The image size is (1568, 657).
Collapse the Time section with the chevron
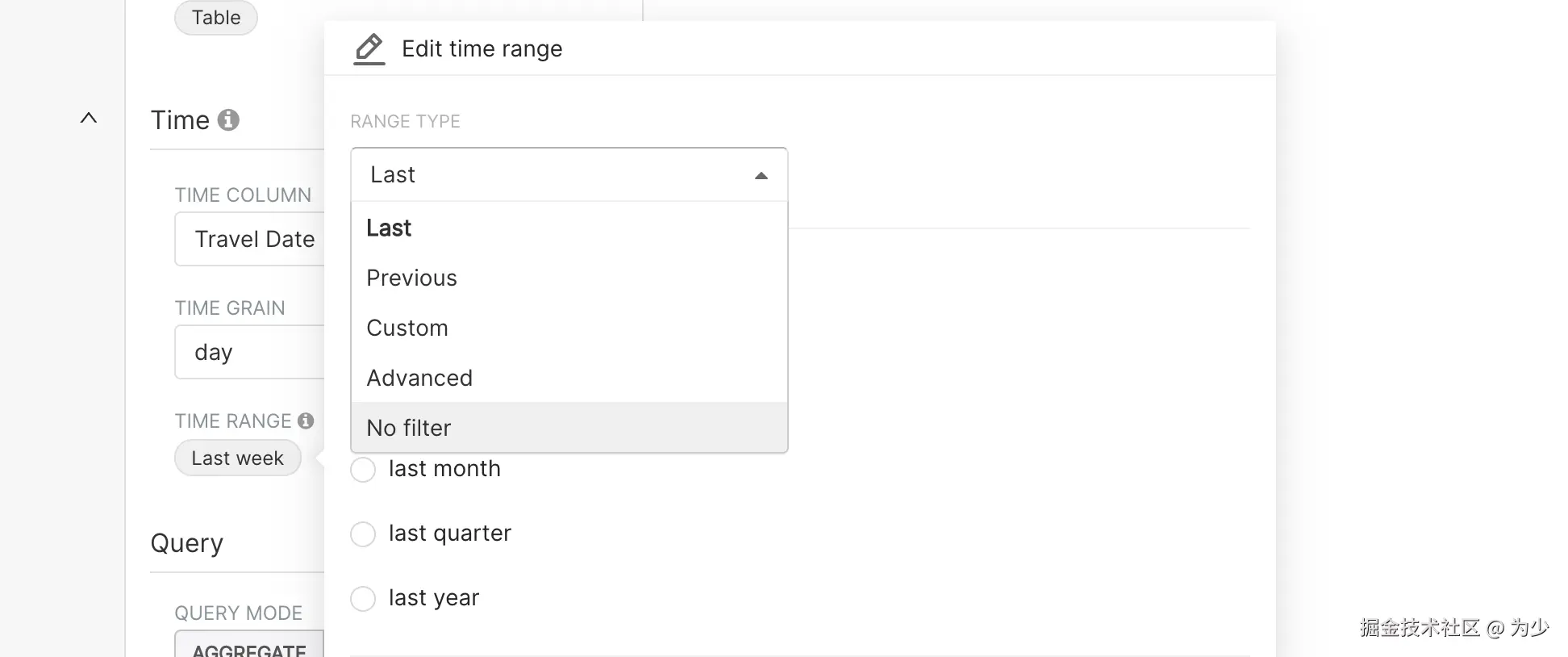pos(89,119)
